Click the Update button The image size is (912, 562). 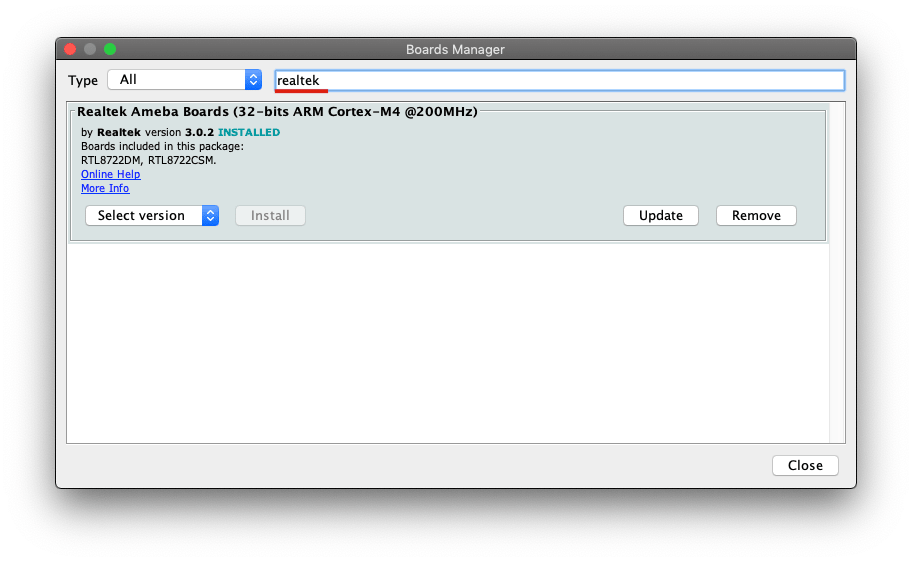click(661, 215)
